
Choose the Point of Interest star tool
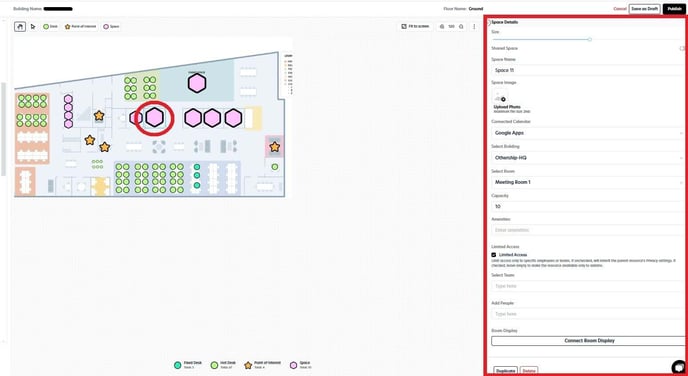tap(80, 27)
